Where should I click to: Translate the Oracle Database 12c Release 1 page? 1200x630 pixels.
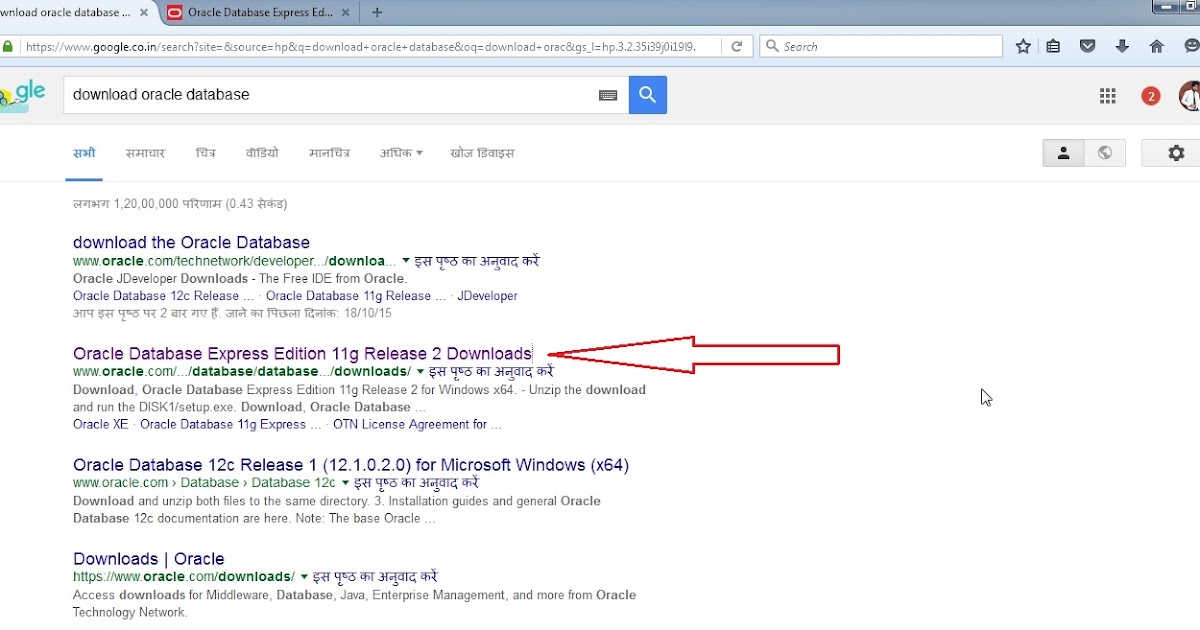coord(417,483)
